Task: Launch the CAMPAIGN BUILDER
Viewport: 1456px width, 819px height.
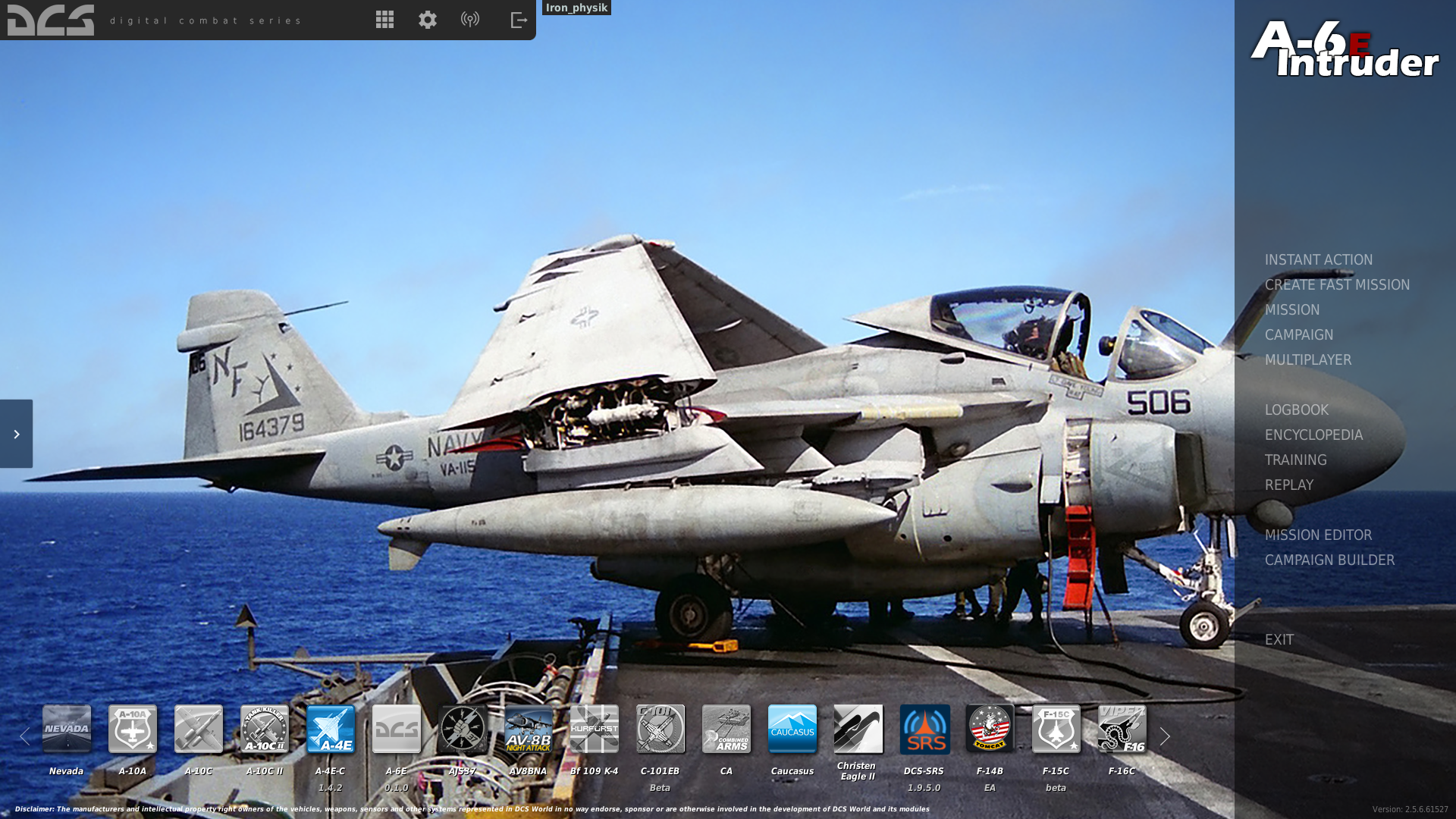Action: [x=1329, y=560]
